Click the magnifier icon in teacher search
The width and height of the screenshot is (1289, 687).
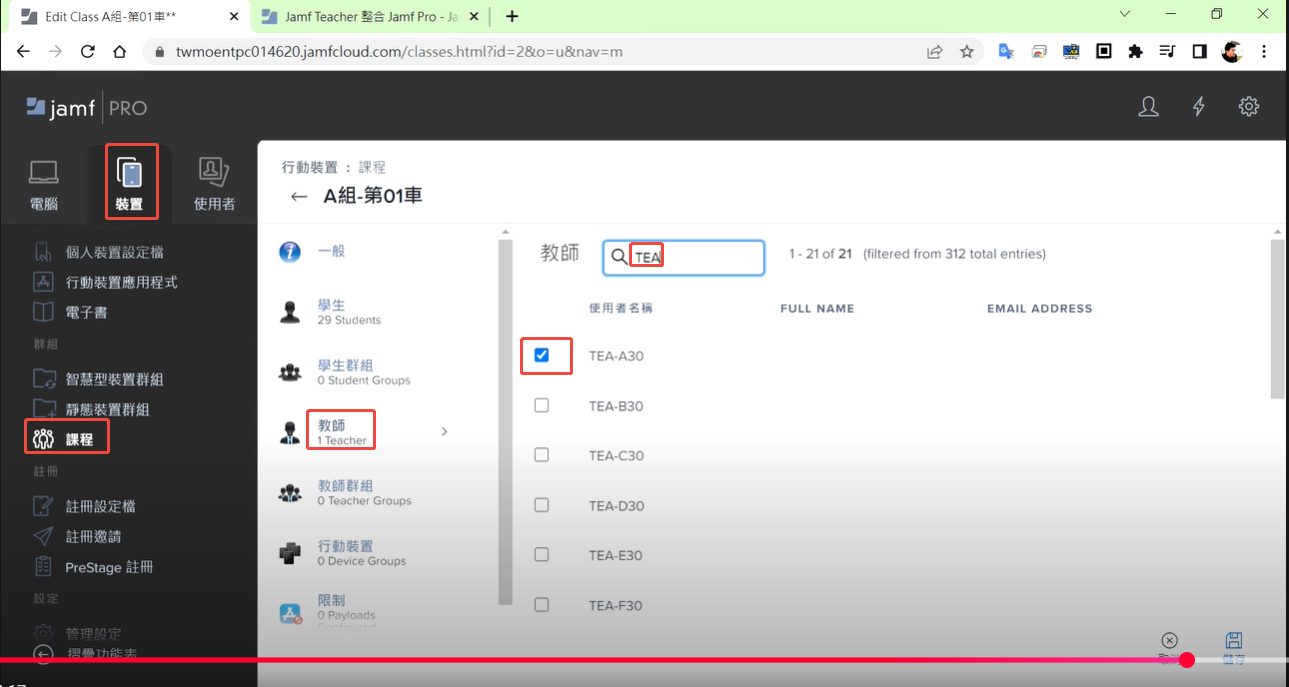[x=619, y=257]
